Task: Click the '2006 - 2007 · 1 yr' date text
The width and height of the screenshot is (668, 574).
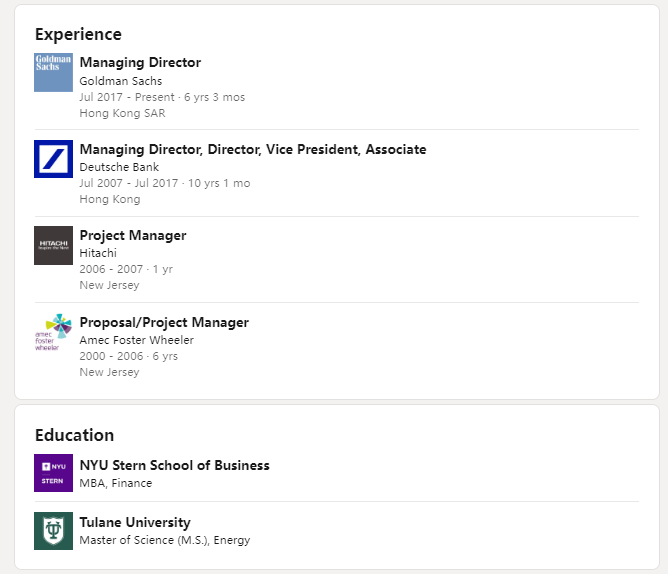Action: [x=126, y=269]
